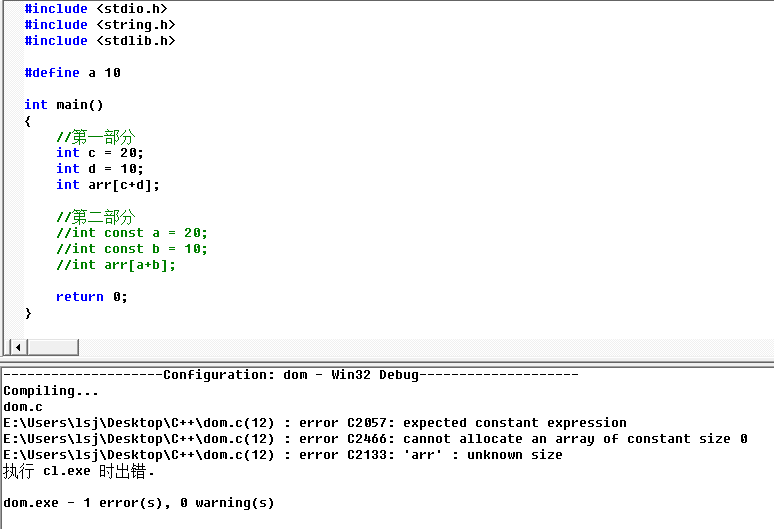Click the commented //int arr[a+b]; line
The width and height of the screenshot is (774, 529).
point(116,265)
